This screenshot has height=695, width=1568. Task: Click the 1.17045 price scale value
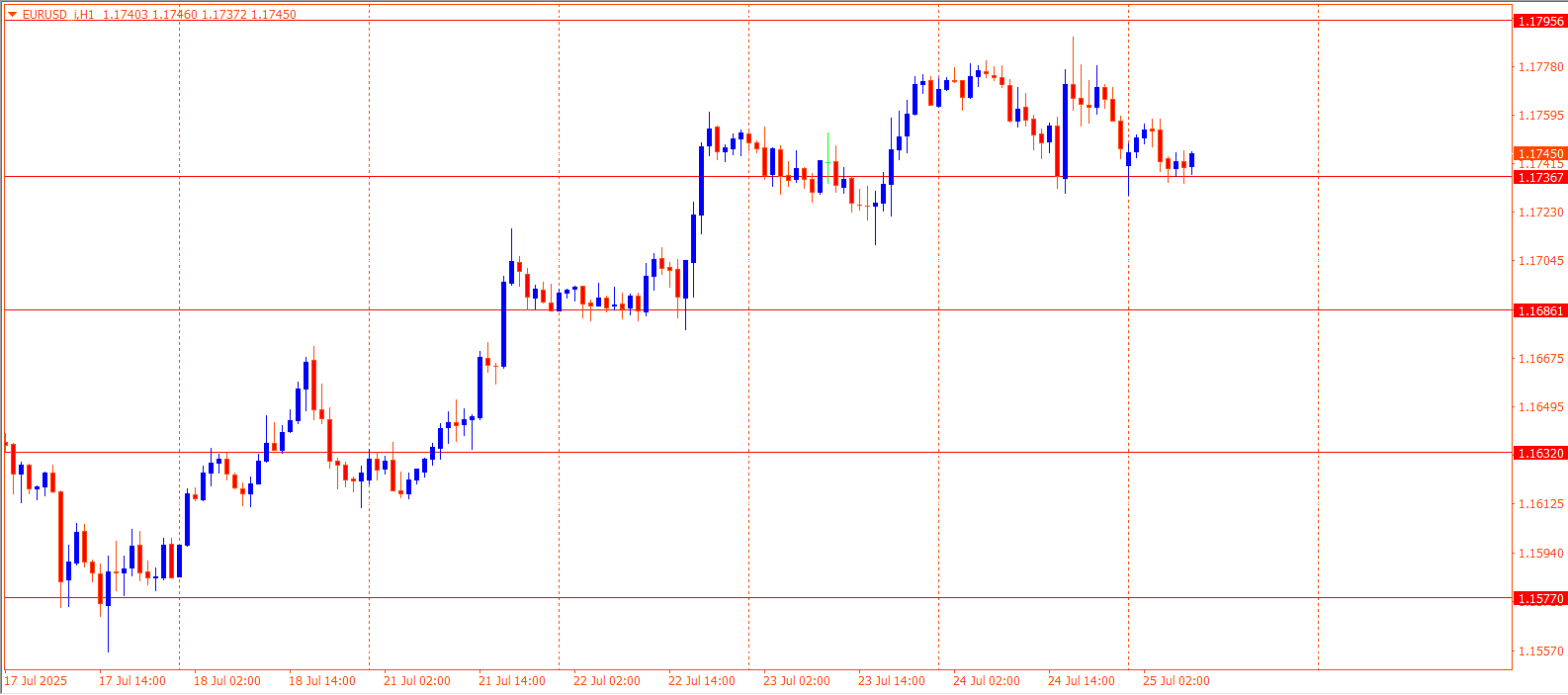[1540, 261]
